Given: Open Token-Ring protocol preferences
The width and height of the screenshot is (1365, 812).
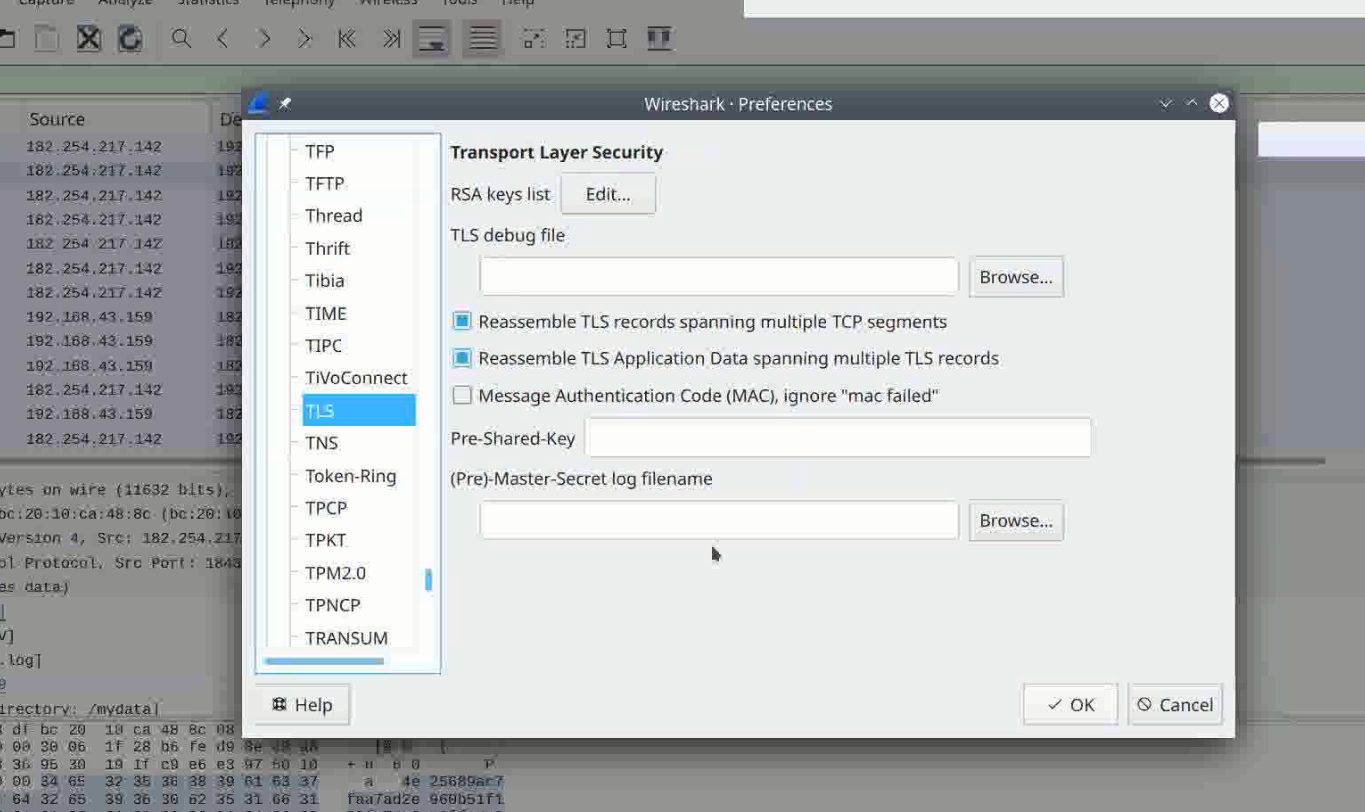Looking at the screenshot, I should tap(351, 476).
